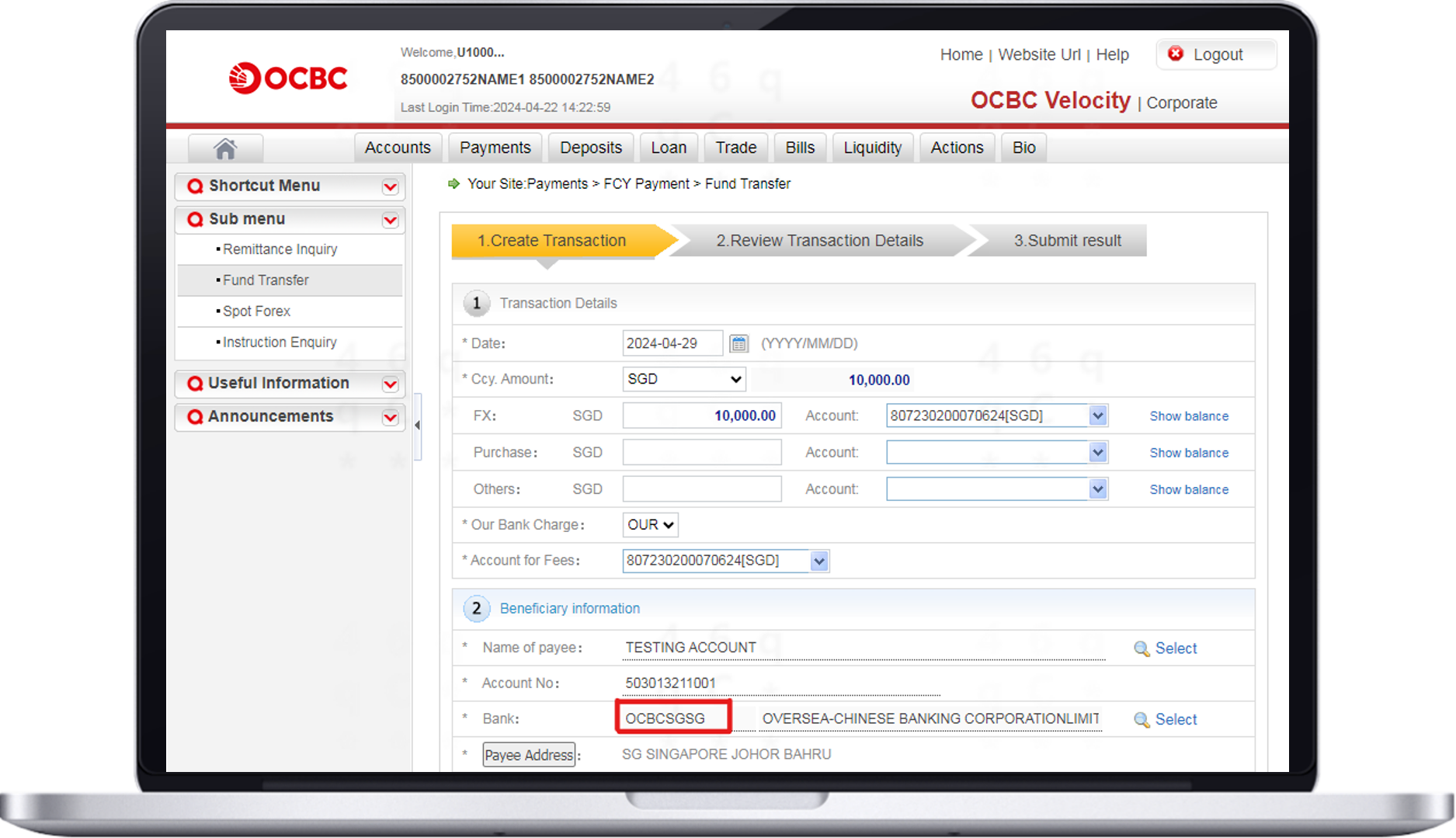This screenshot has height=838, width=1456.
Task: Click the Account No field 503013211001
Action: coord(780,683)
